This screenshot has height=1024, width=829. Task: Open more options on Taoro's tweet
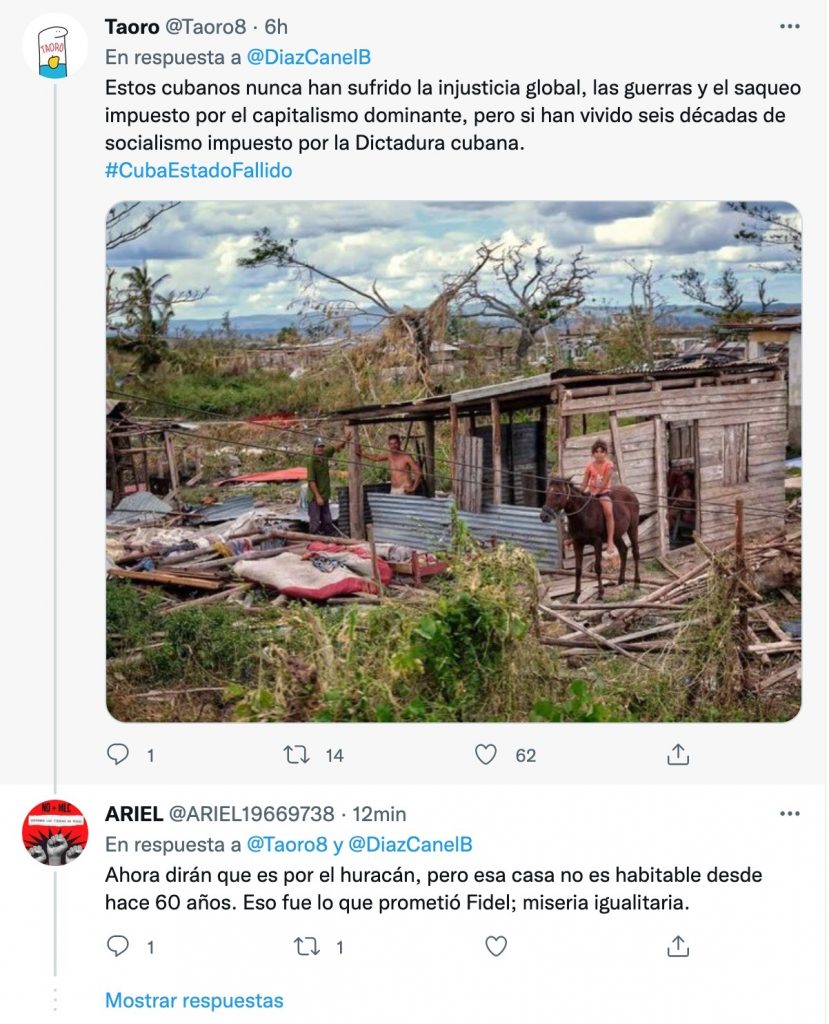[x=790, y=26]
